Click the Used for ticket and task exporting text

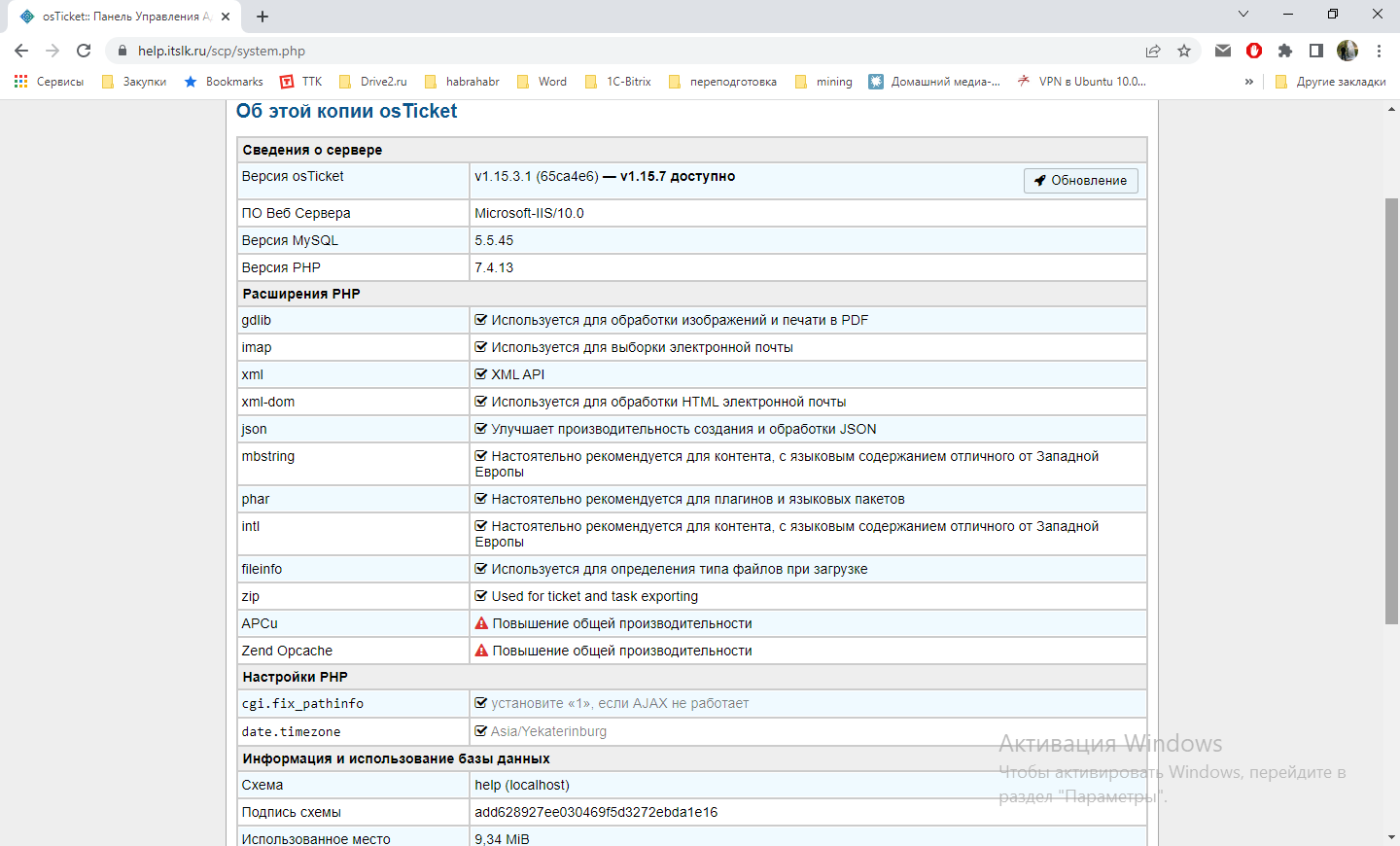595,596
